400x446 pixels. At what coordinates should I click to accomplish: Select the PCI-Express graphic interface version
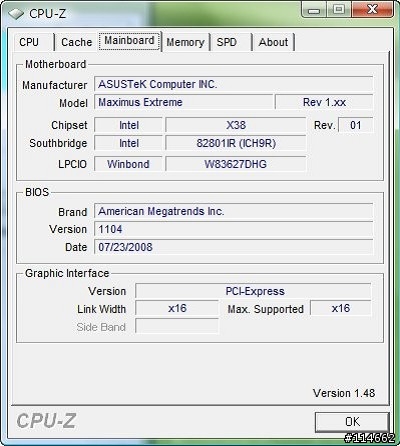pyautogui.click(x=253, y=291)
